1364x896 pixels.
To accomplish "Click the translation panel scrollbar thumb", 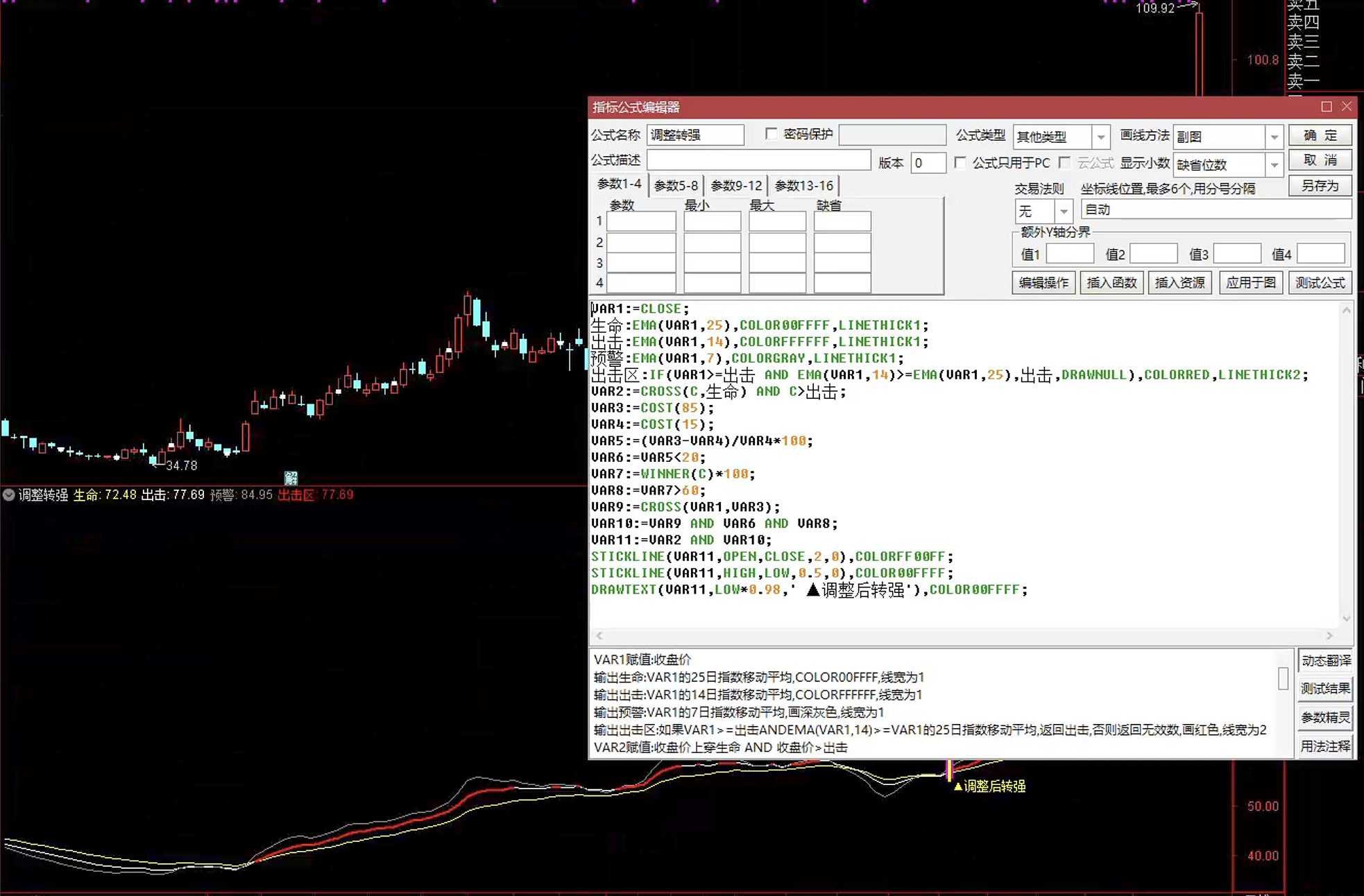I will [1284, 678].
